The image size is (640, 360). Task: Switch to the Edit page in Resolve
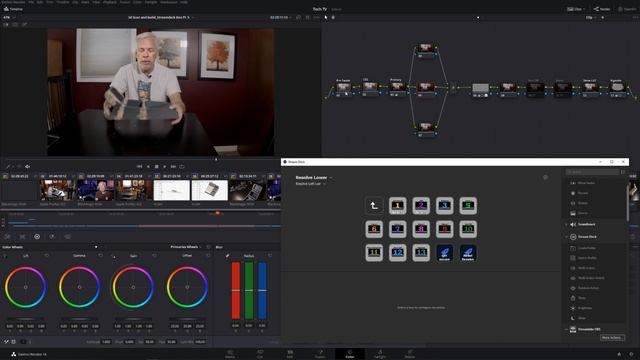pos(290,353)
